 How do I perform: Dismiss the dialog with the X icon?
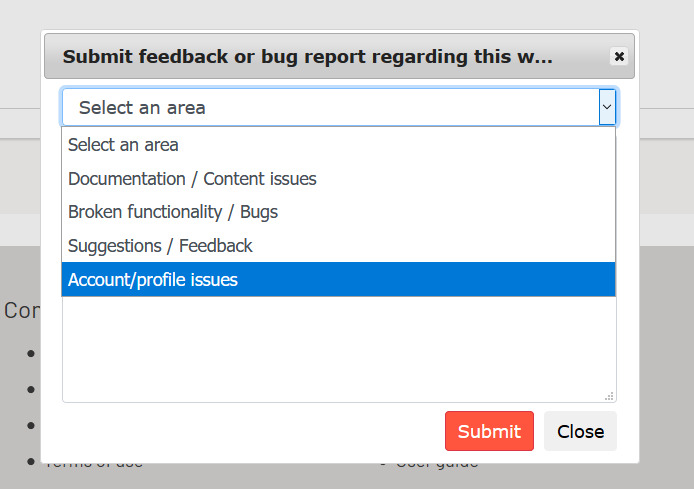[x=619, y=57]
